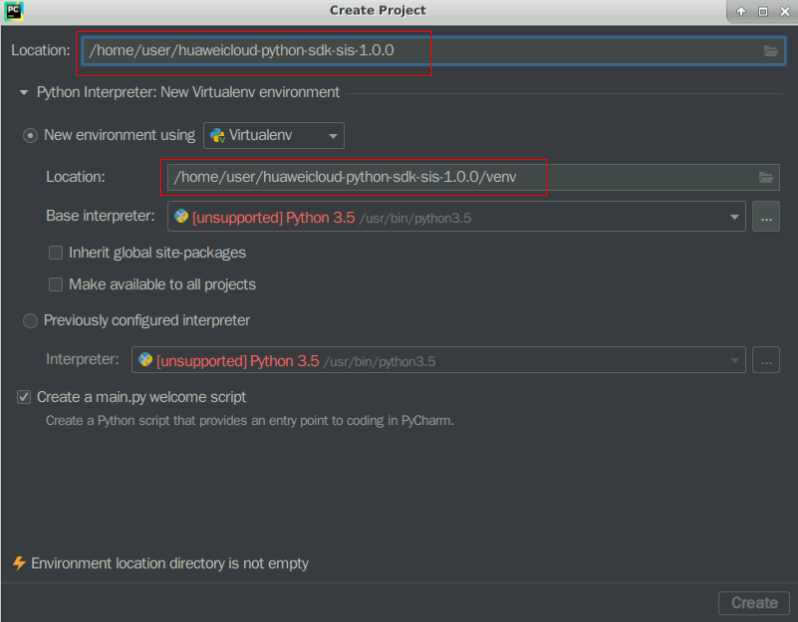Screen dimensions: 798x622
Task: Browse folder for project Location path
Action: (x=770, y=51)
